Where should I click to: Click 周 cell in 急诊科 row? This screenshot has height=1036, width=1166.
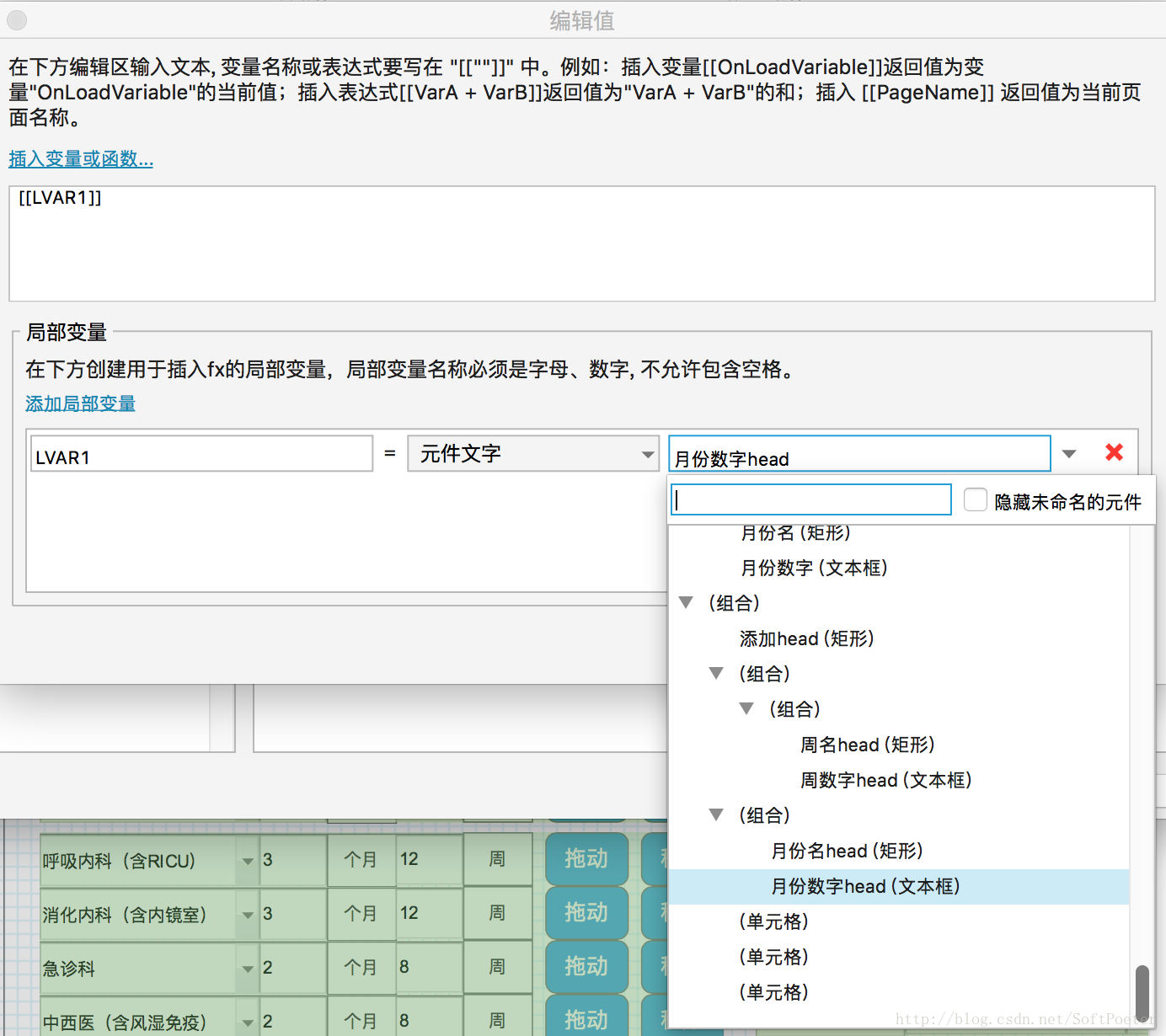tap(498, 967)
